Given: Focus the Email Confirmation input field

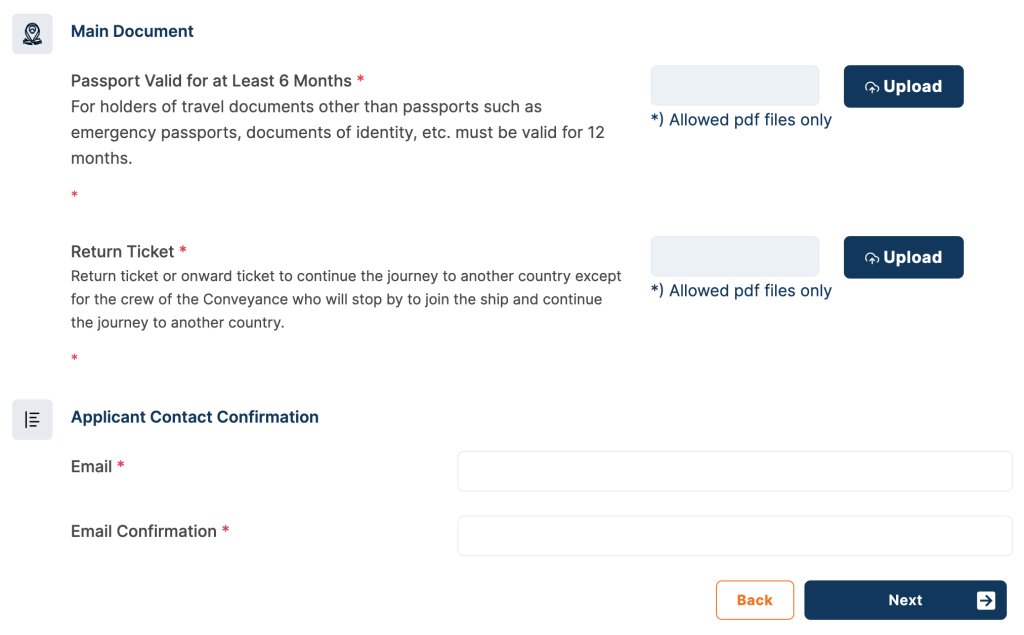Looking at the screenshot, I should [x=734, y=536].
